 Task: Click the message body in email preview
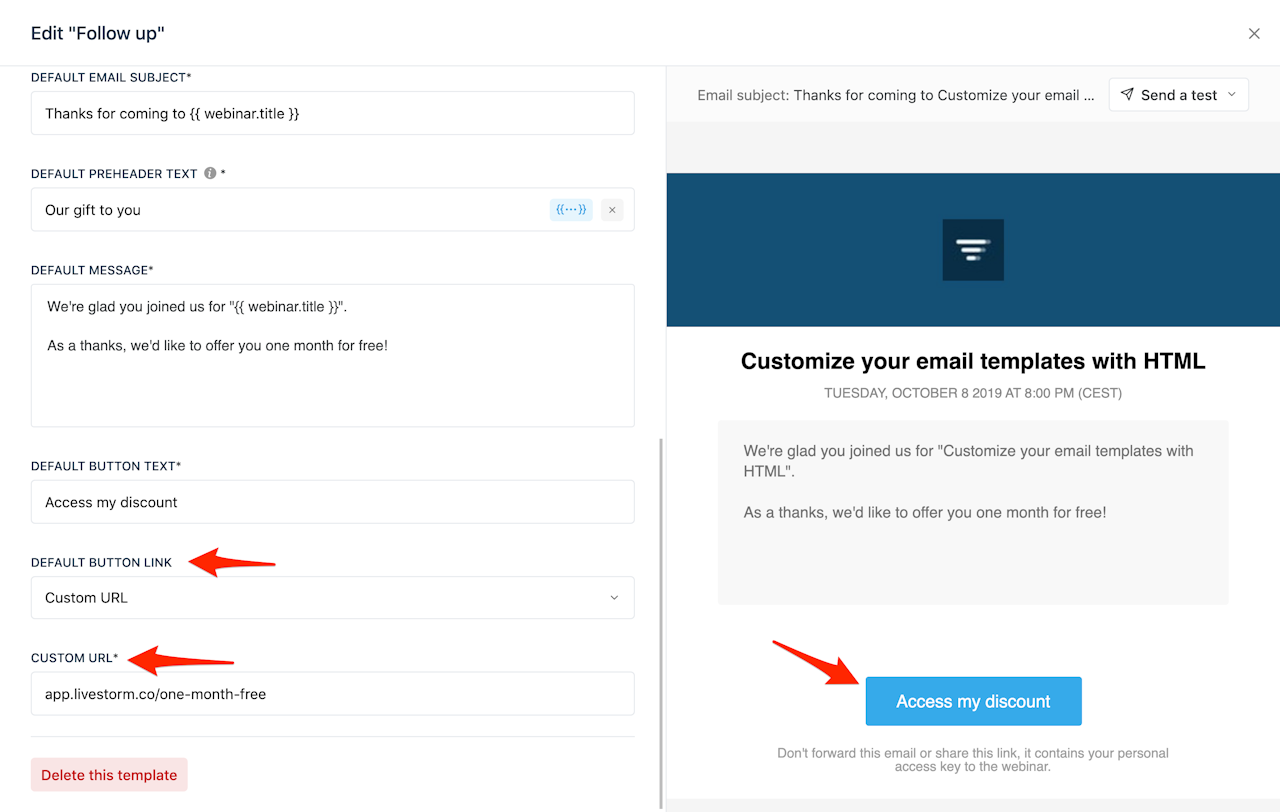pyautogui.click(x=972, y=482)
